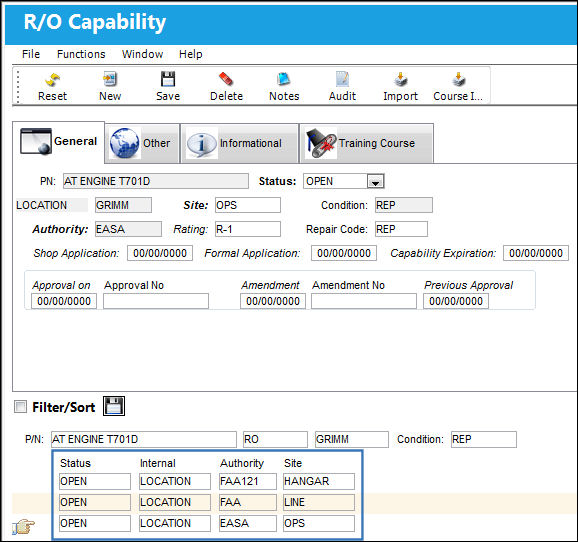Click the Formal Application date field
Image resolution: width=578 pixels, height=542 pixels.
(x=344, y=253)
